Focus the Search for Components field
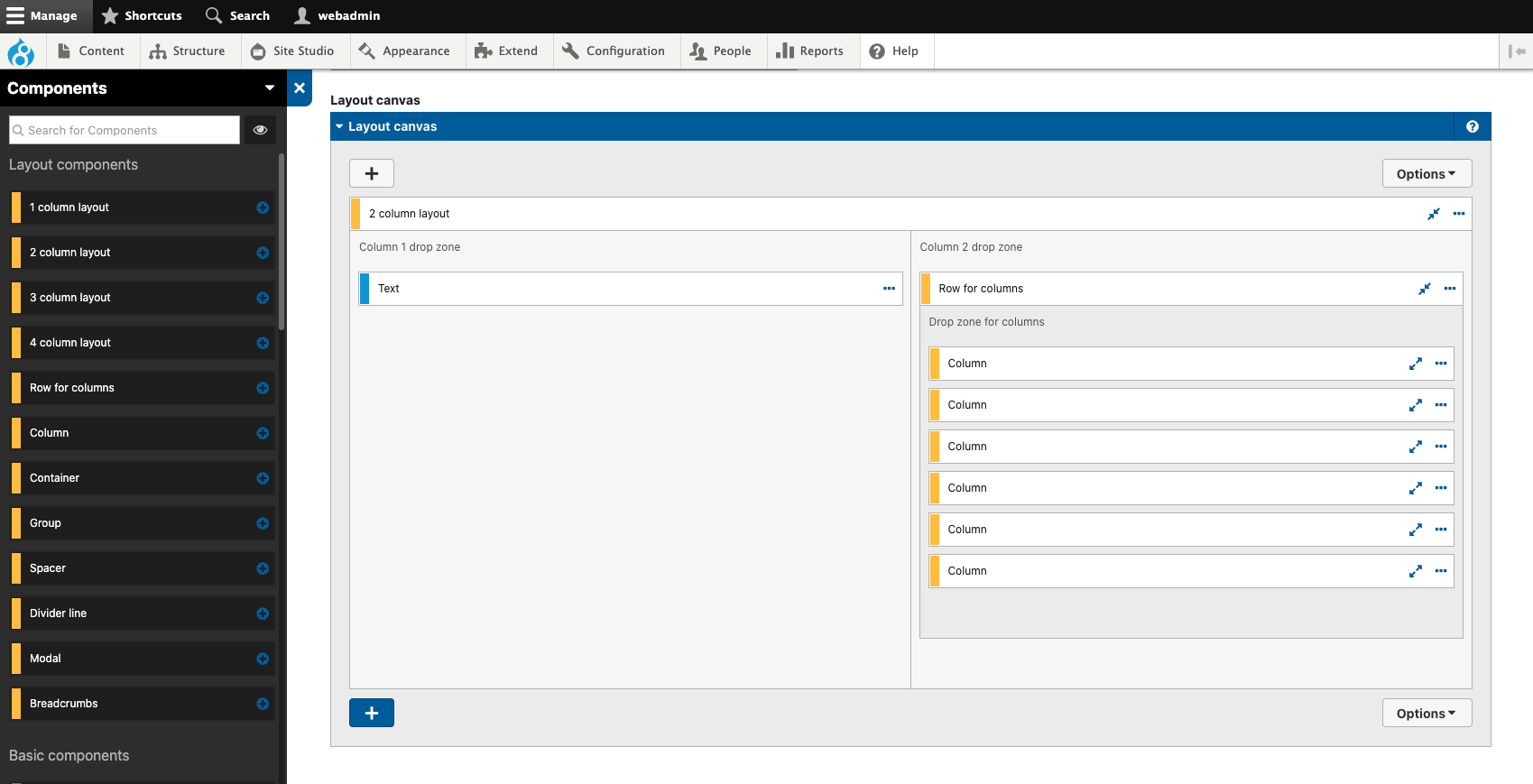The image size is (1533, 784). coord(125,130)
